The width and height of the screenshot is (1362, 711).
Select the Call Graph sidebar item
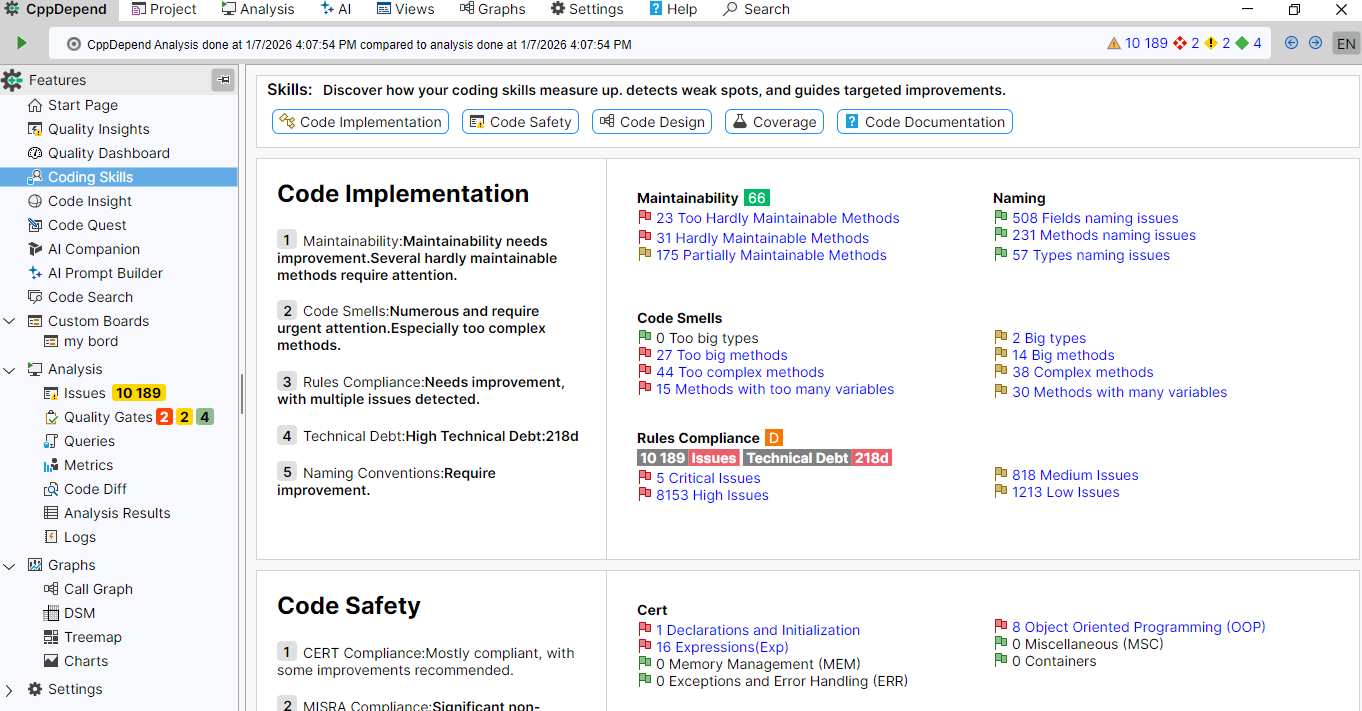tap(98, 589)
